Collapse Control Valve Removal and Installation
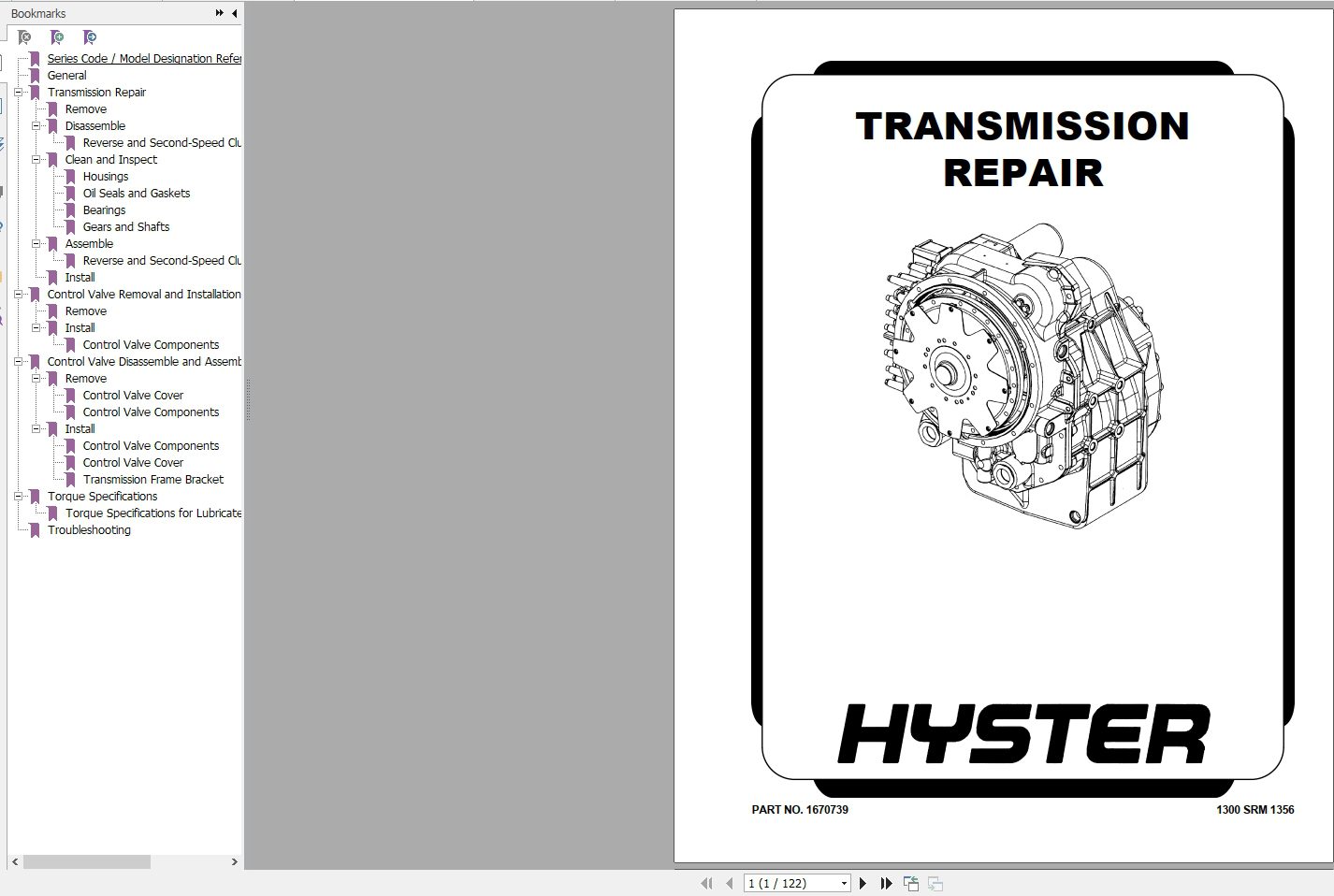Screen dimensions: 1334x896 (18, 295)
